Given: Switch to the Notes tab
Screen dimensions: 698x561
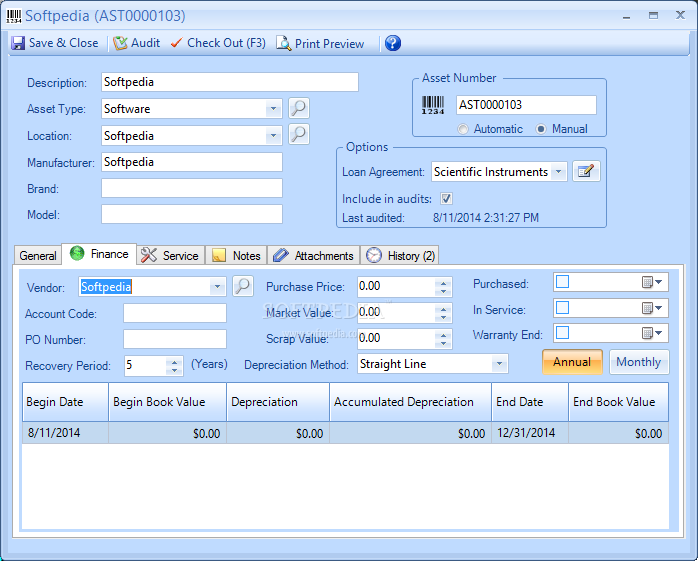Looking at the screenshot, I should point(236,256).
